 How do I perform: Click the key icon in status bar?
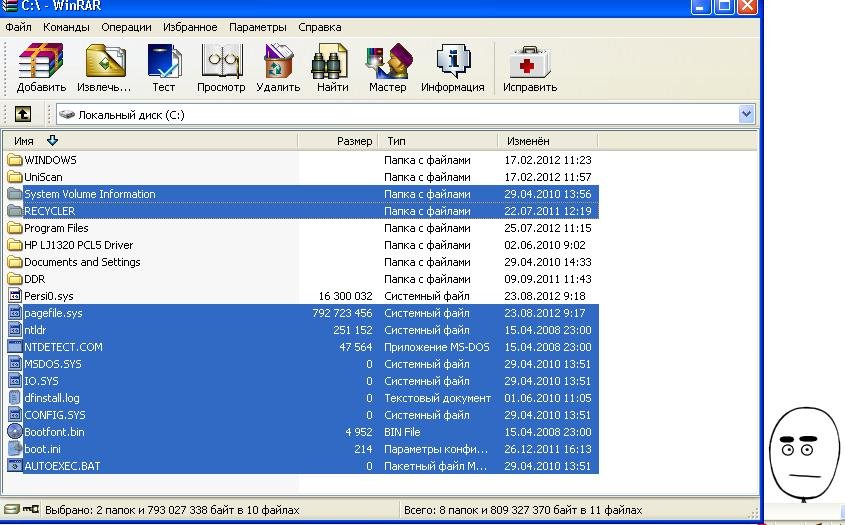click(31, 509)
